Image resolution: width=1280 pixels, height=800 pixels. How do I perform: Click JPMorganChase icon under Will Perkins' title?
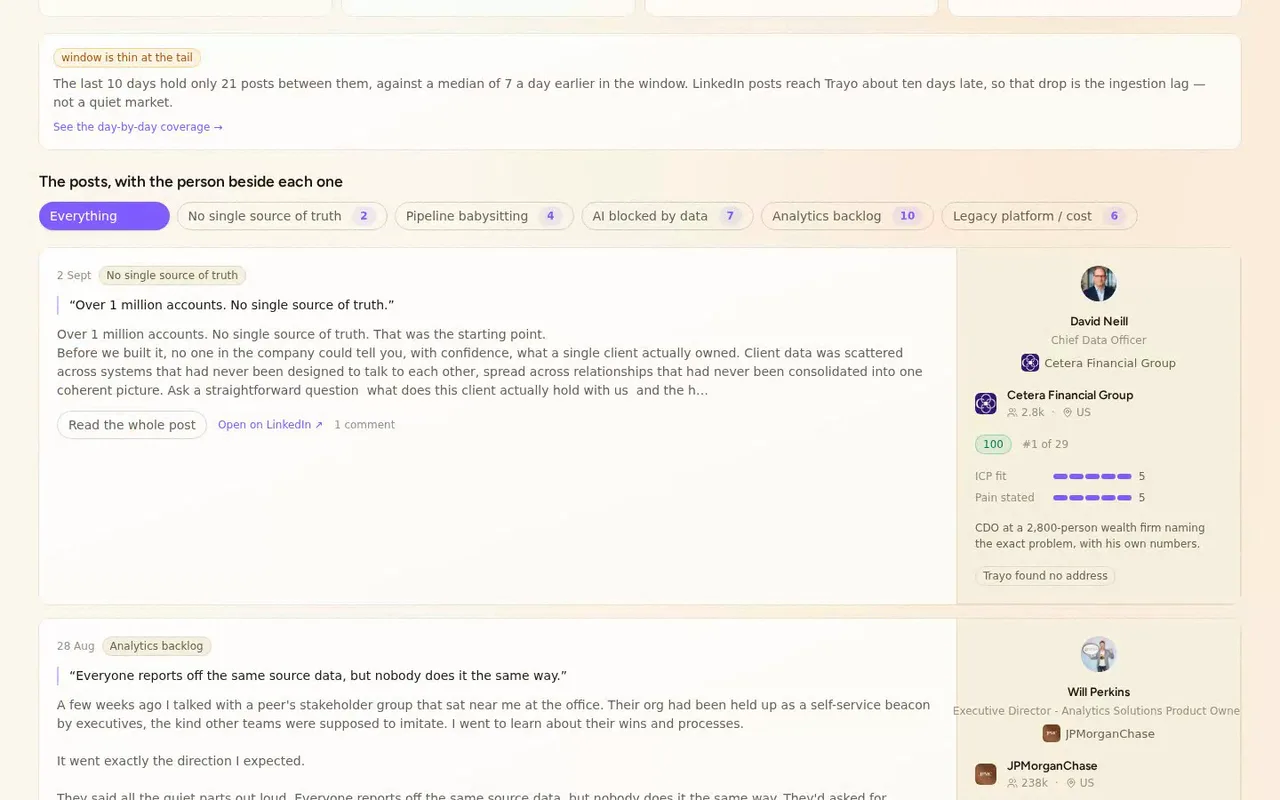click(1052, 734)
